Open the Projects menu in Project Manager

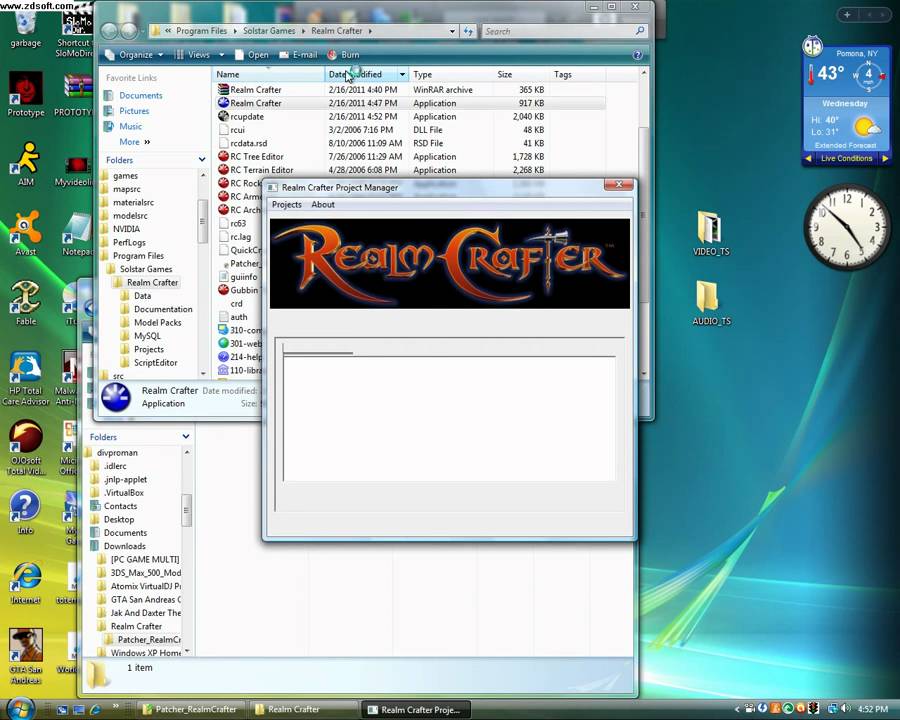pyautogui.click(x=286, y=204)
